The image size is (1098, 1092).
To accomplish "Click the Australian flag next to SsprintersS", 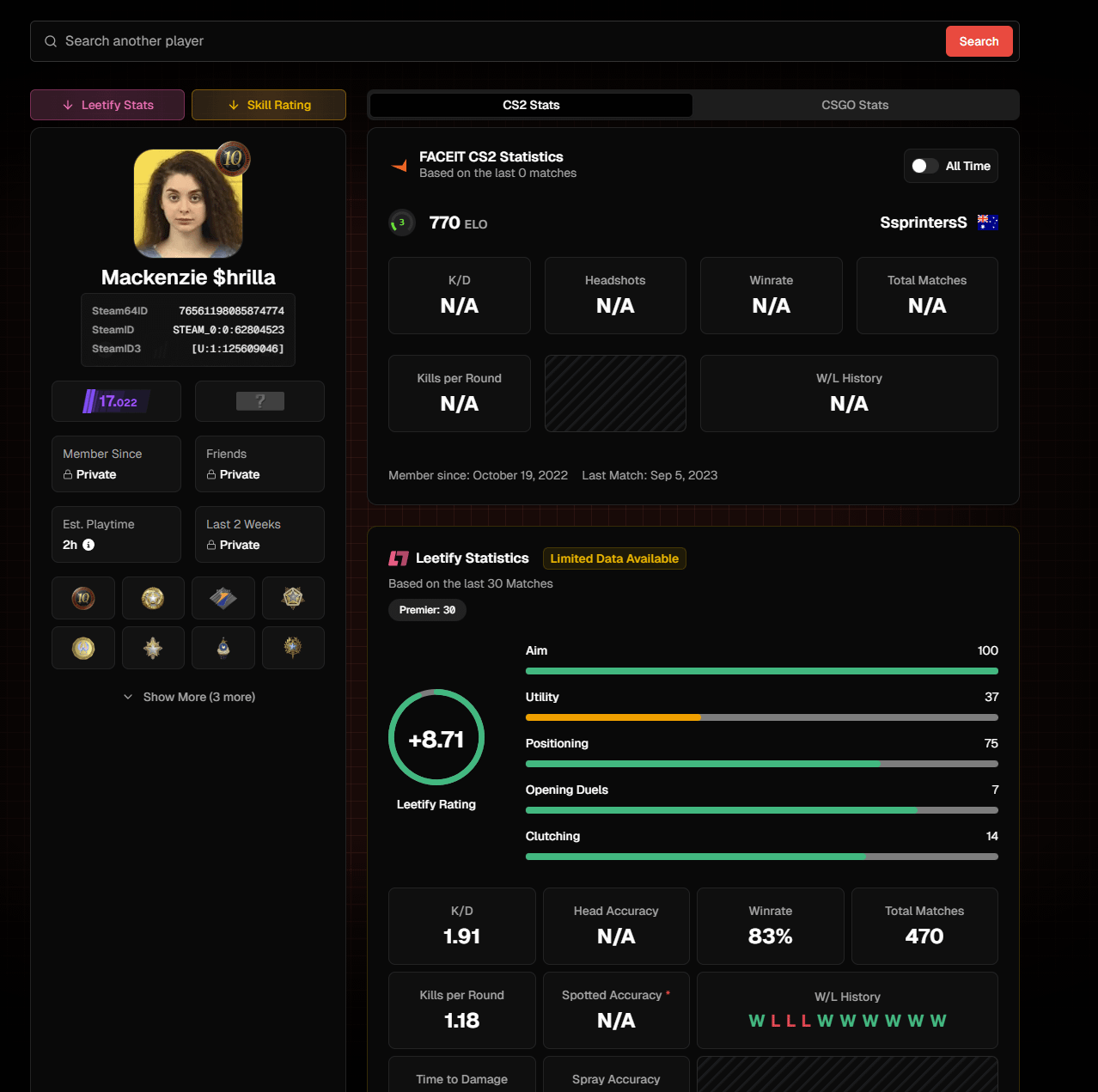I will tap(987, 223).
